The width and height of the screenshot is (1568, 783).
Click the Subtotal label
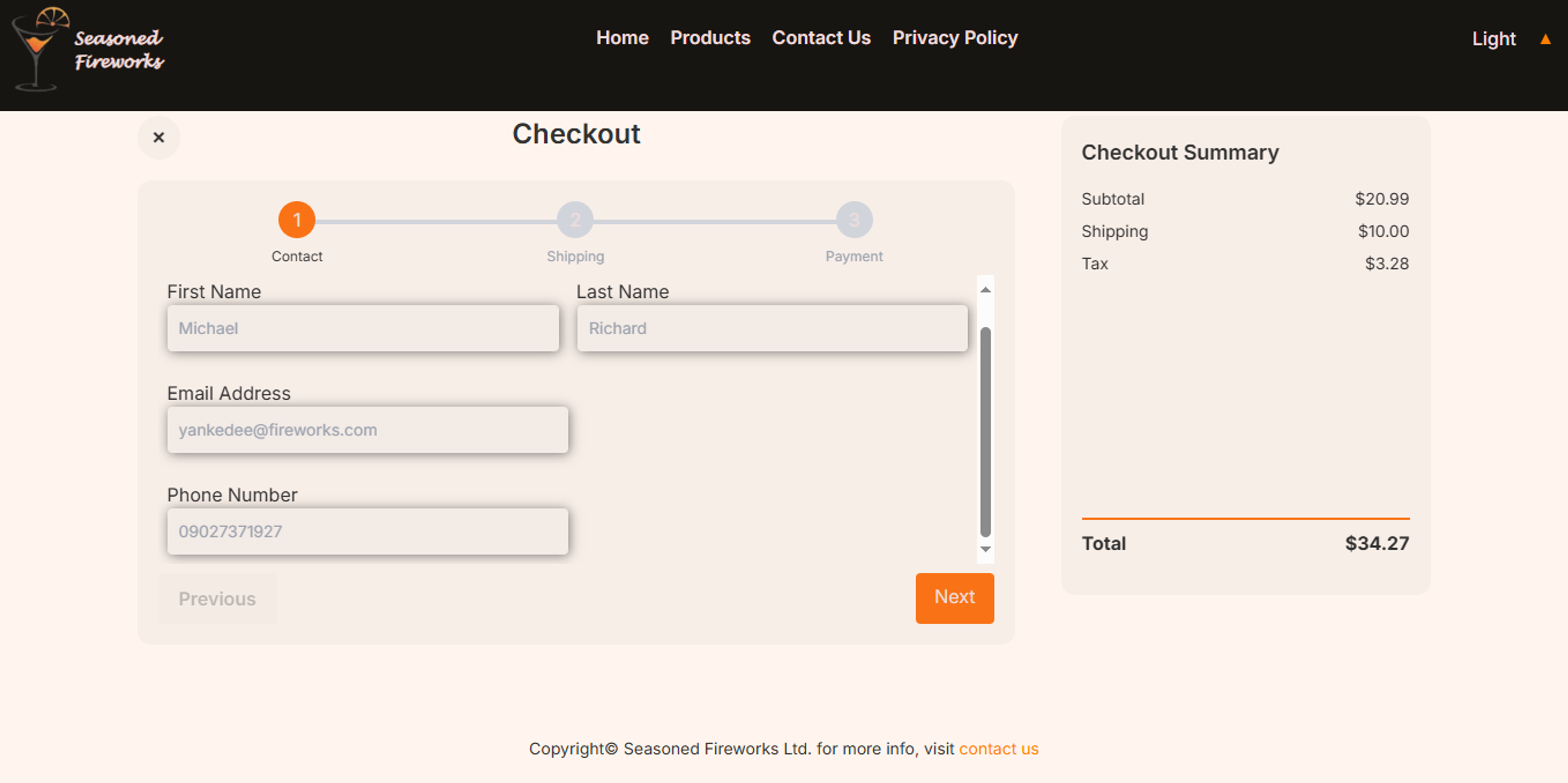(x=1112, y=199)
